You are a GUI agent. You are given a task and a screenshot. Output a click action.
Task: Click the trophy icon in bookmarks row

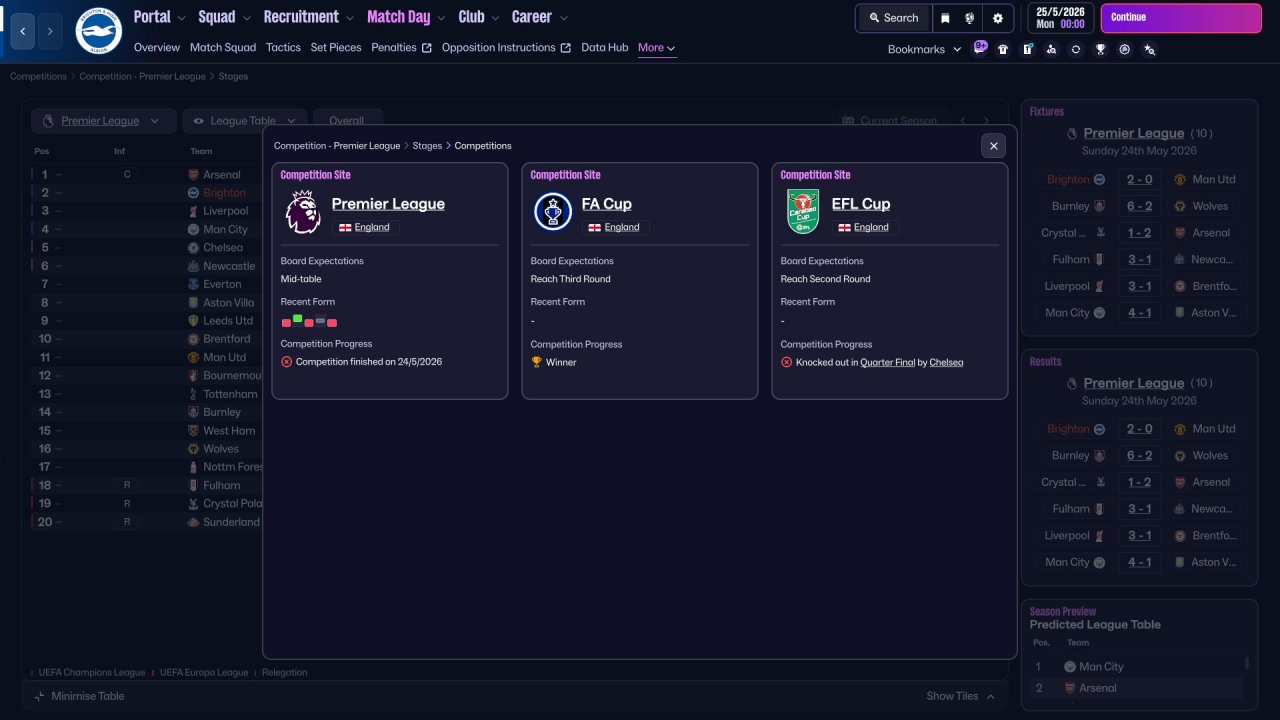1100,49
